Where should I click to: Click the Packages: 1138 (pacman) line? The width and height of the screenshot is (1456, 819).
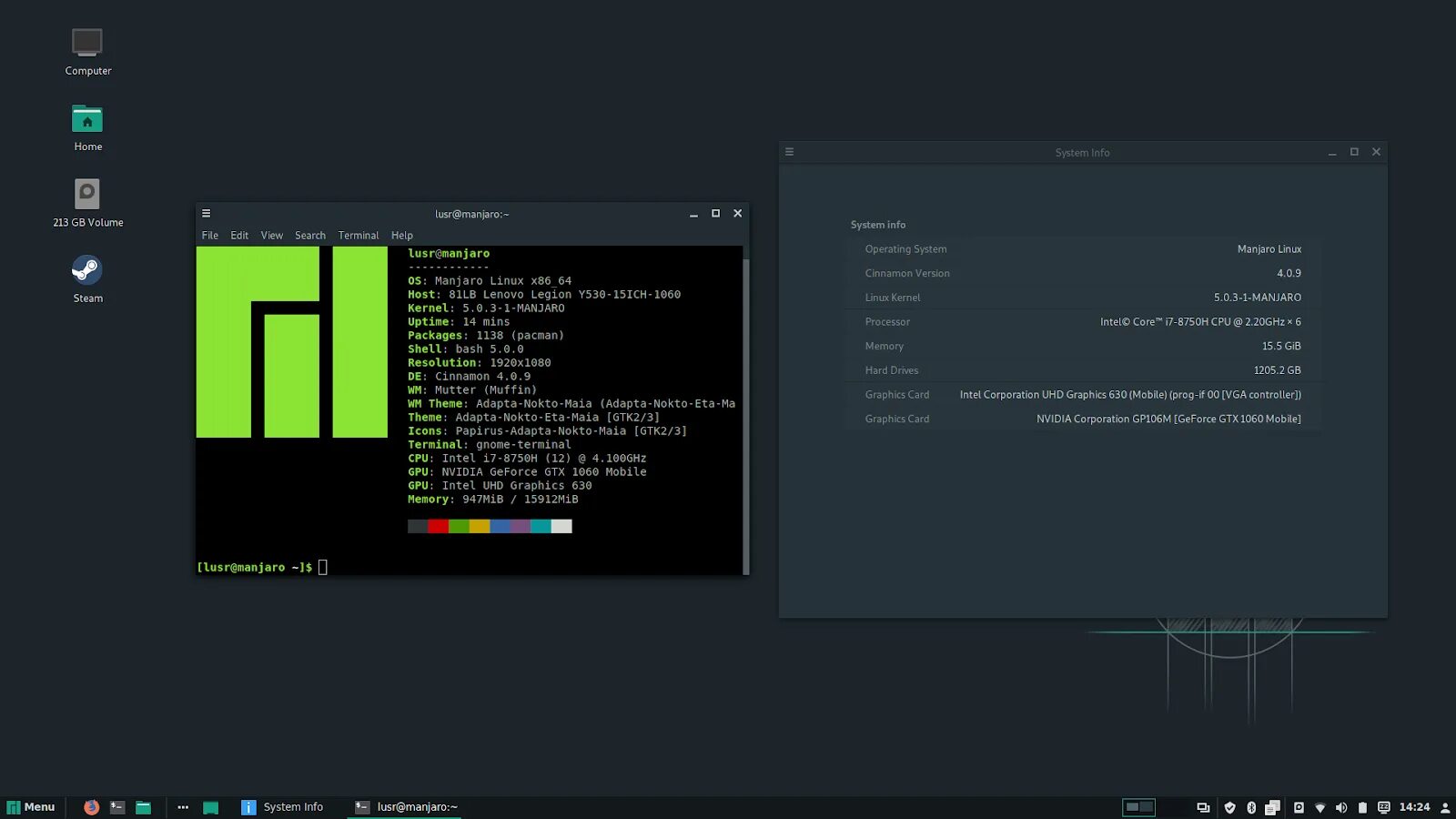(486, 336)
